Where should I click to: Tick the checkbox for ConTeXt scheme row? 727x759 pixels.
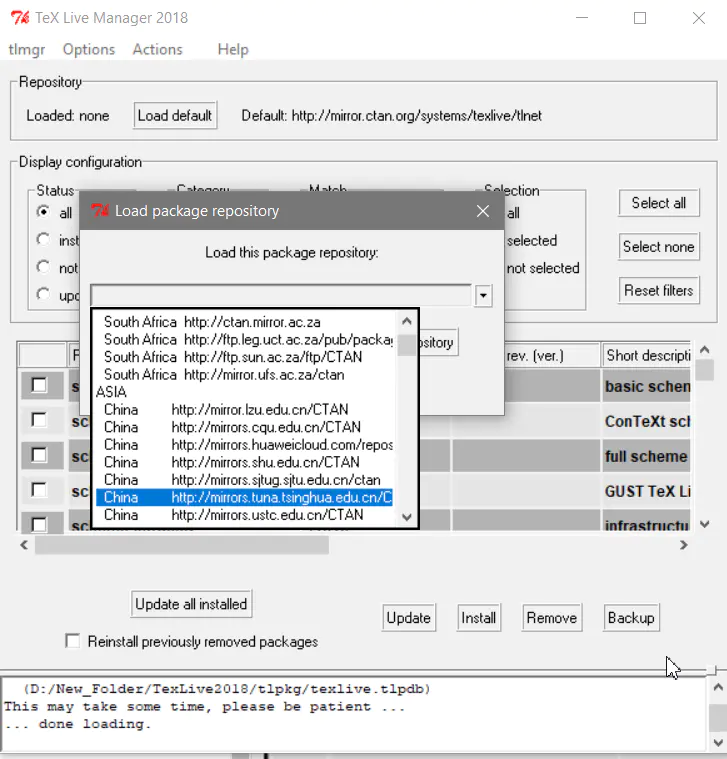(x=39, y=420)
